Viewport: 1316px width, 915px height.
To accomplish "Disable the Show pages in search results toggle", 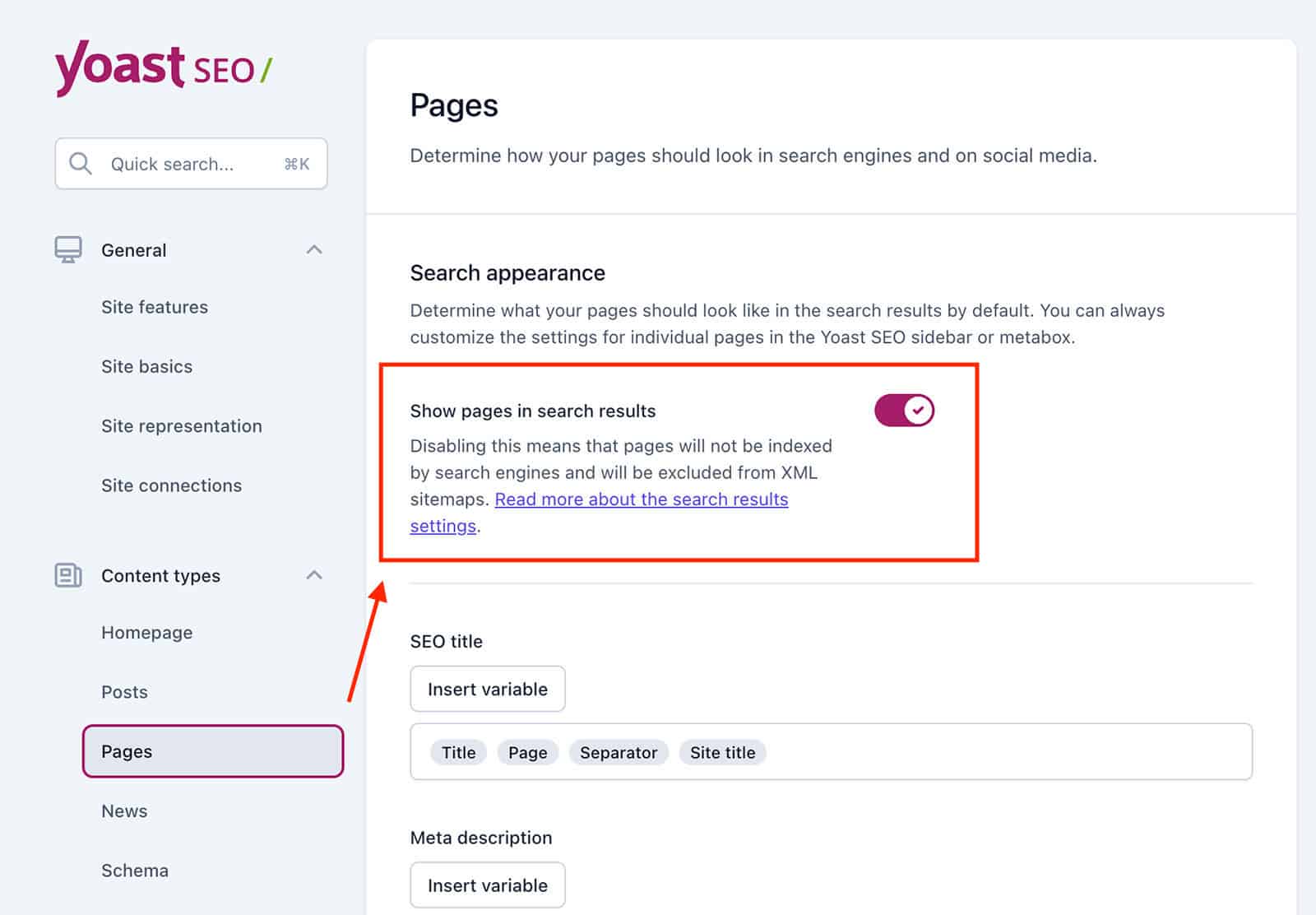I will click(903, 410).
